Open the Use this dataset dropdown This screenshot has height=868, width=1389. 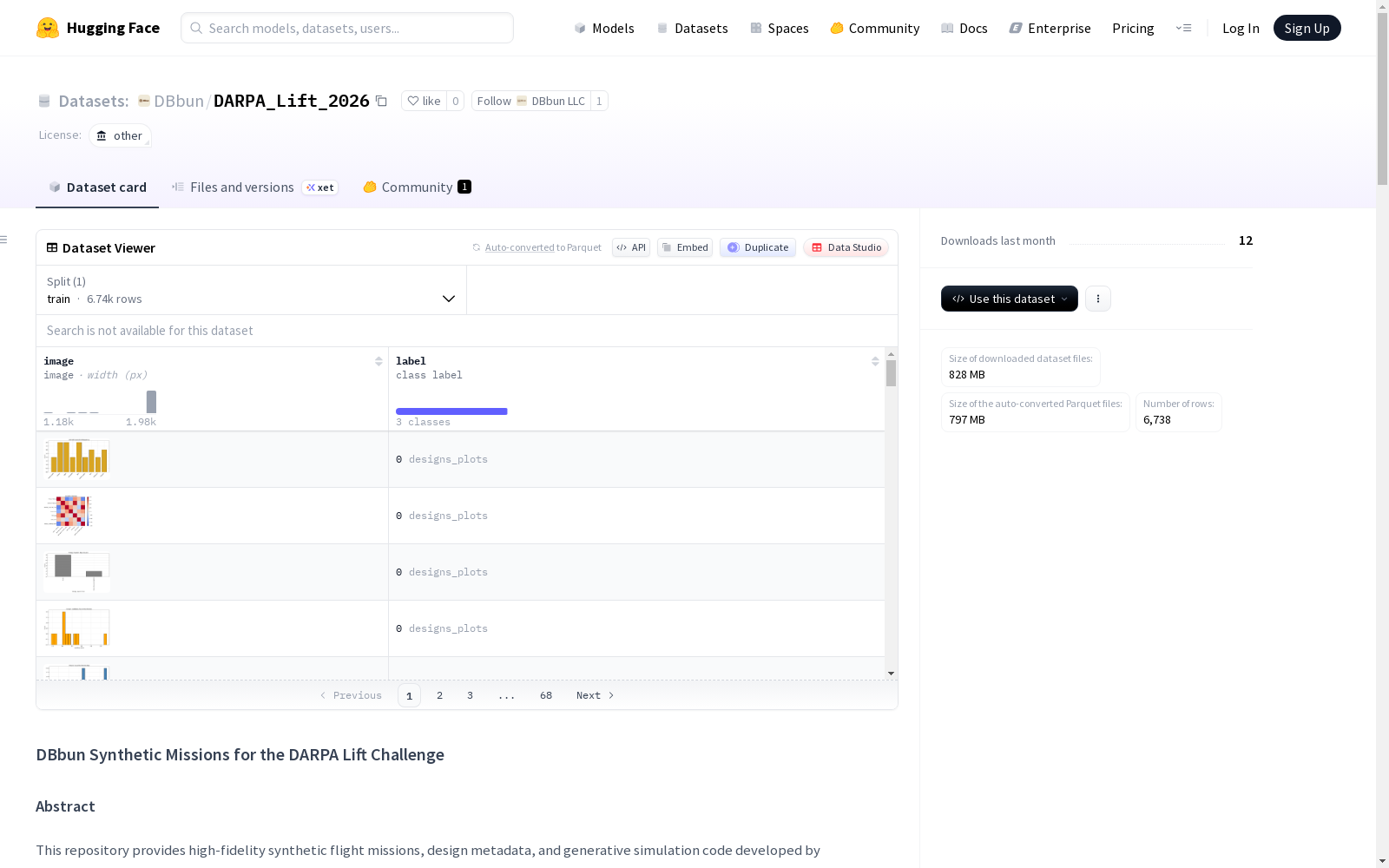coord(1010,299)
